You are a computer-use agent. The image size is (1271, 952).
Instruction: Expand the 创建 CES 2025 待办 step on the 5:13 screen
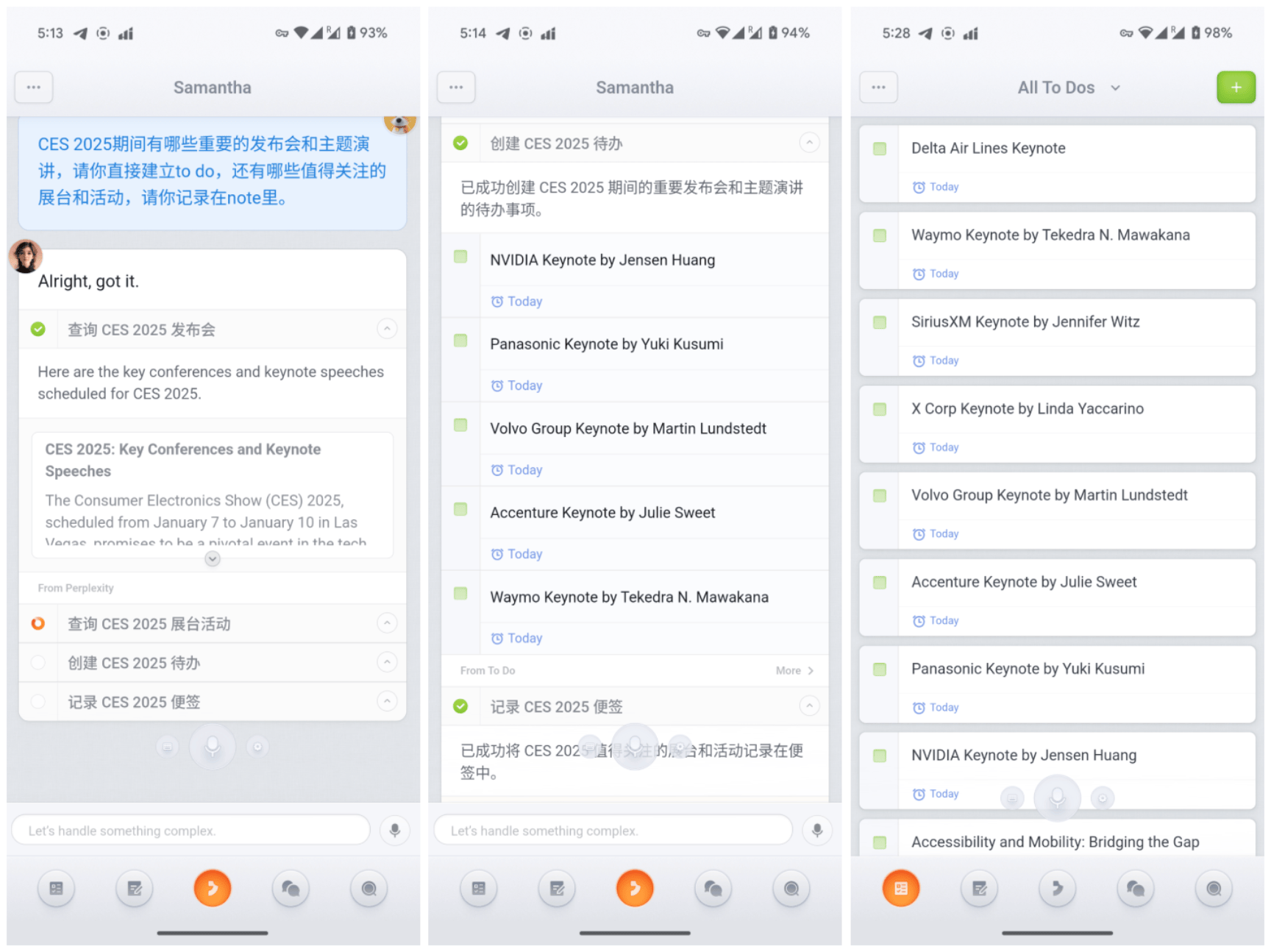[x=387, y=662]
